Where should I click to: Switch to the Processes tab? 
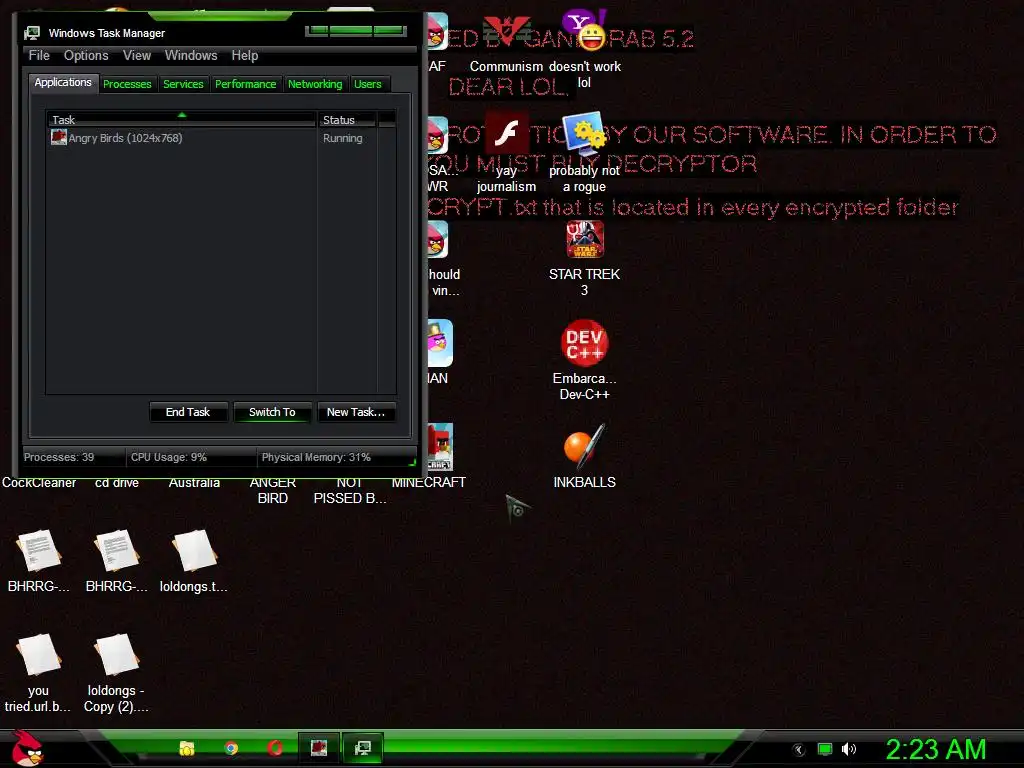coord(127,84)
